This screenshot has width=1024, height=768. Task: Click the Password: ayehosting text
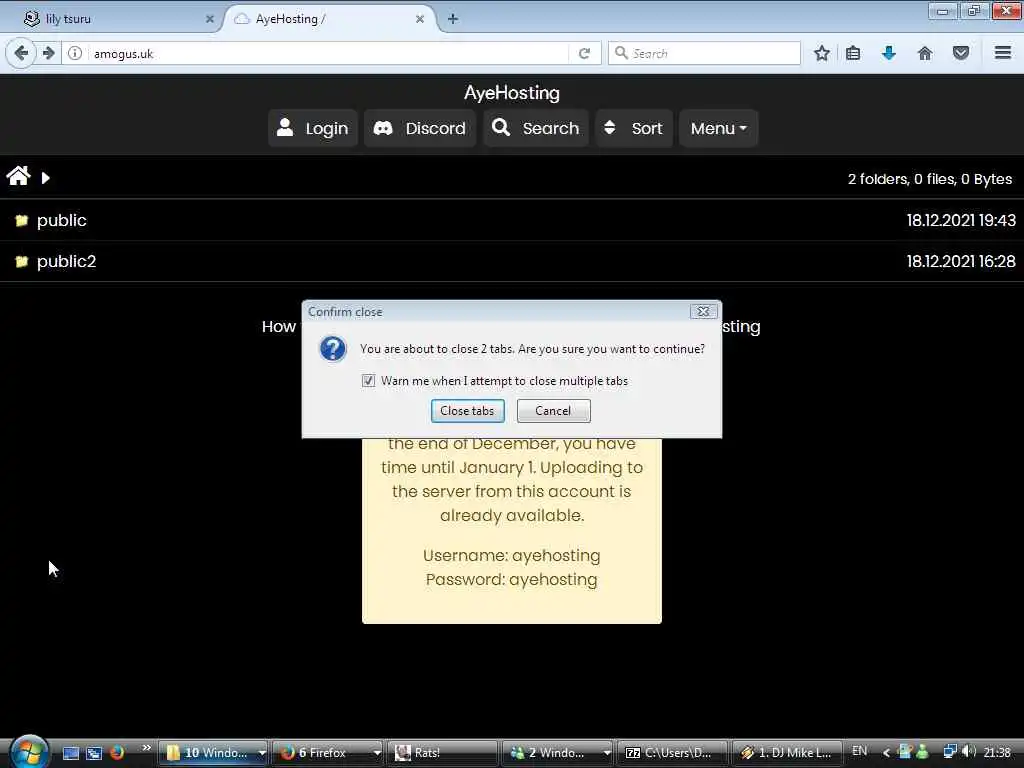point(511,579)
